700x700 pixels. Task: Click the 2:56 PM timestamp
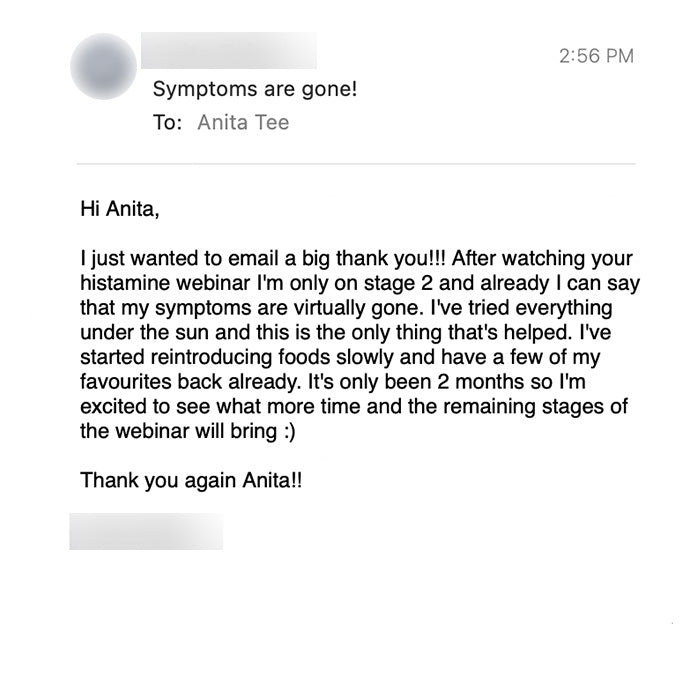click(x=594, y=56)
